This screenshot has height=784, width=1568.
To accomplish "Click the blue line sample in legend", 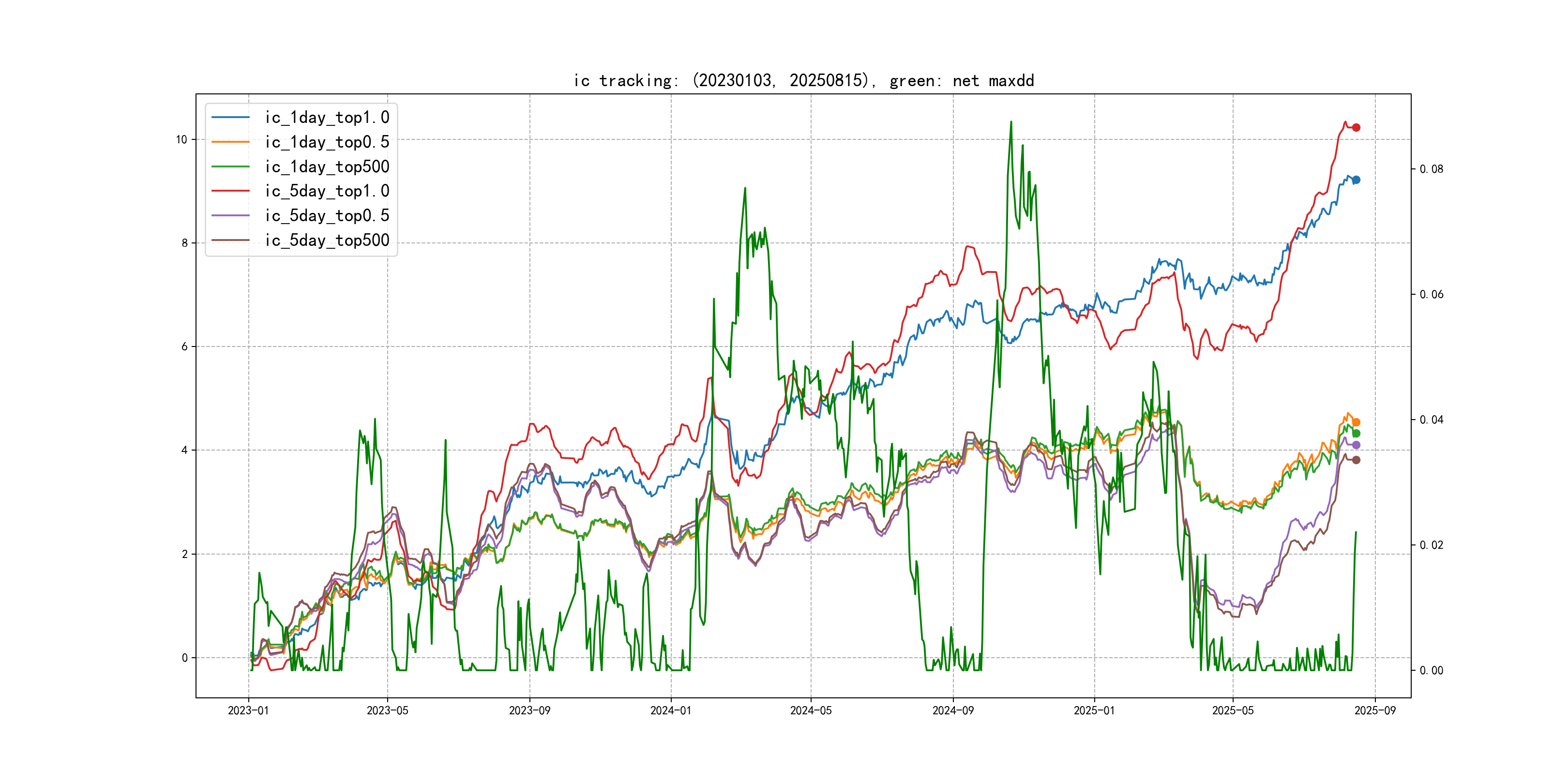I will (231, 118).
